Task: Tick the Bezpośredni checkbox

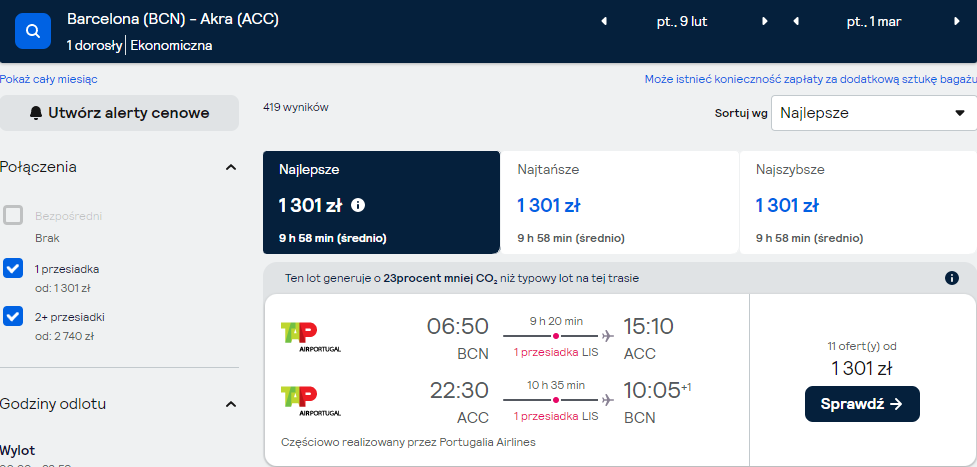Action: (13, 215)
